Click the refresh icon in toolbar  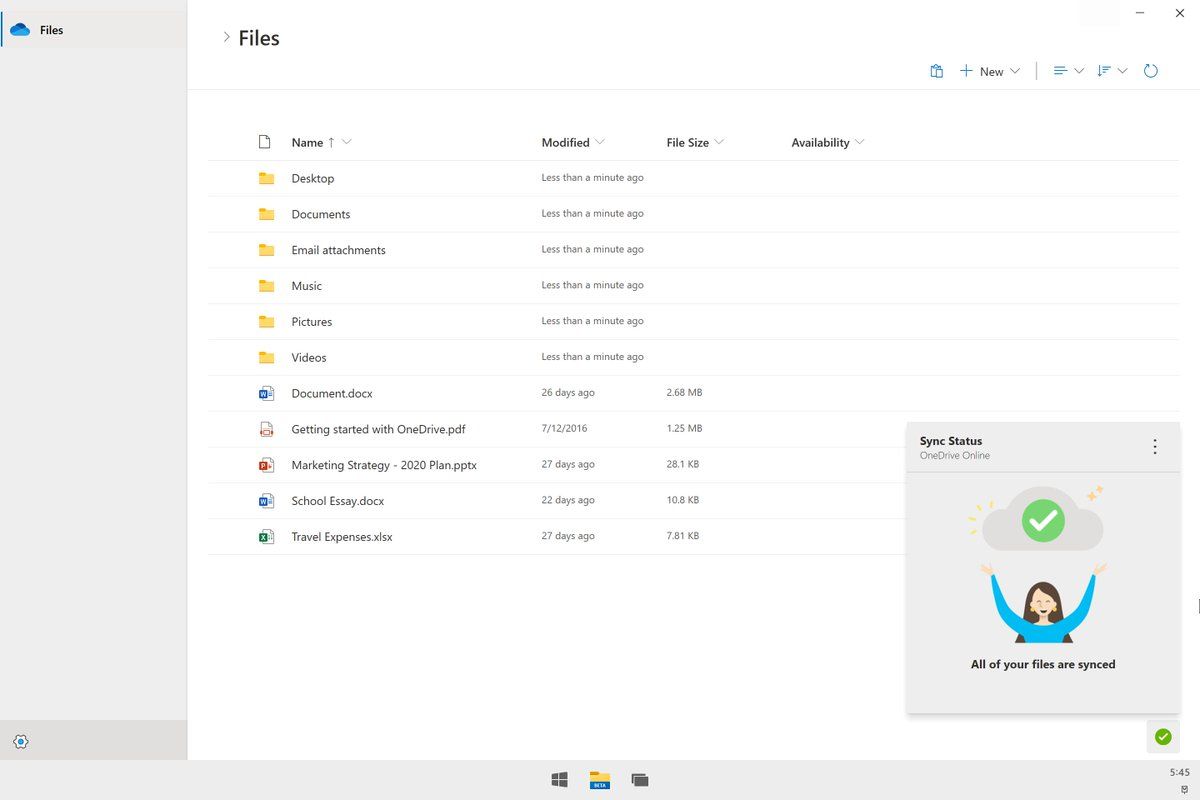1150,71
